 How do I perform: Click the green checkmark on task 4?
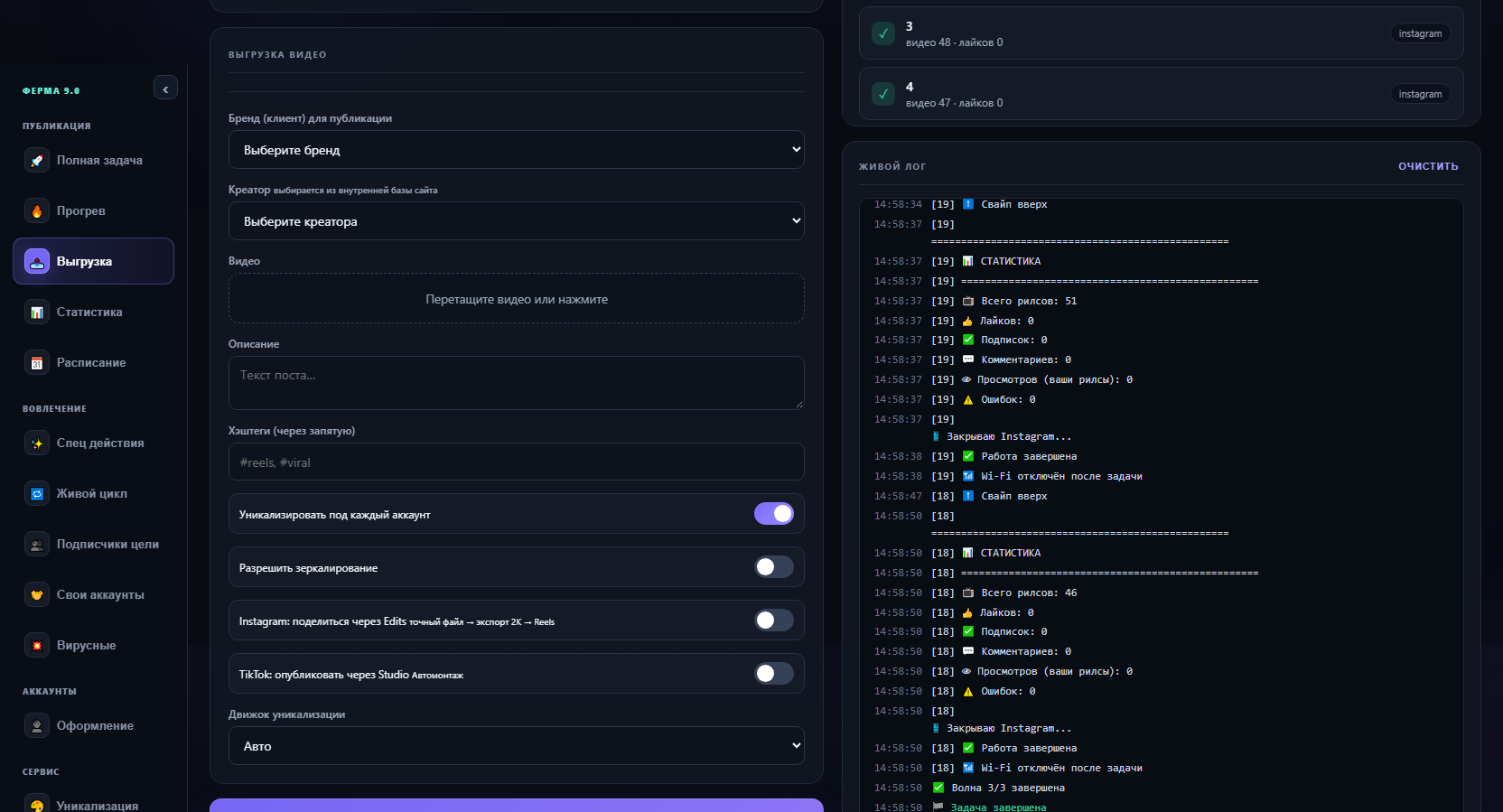tap(883, 94)
